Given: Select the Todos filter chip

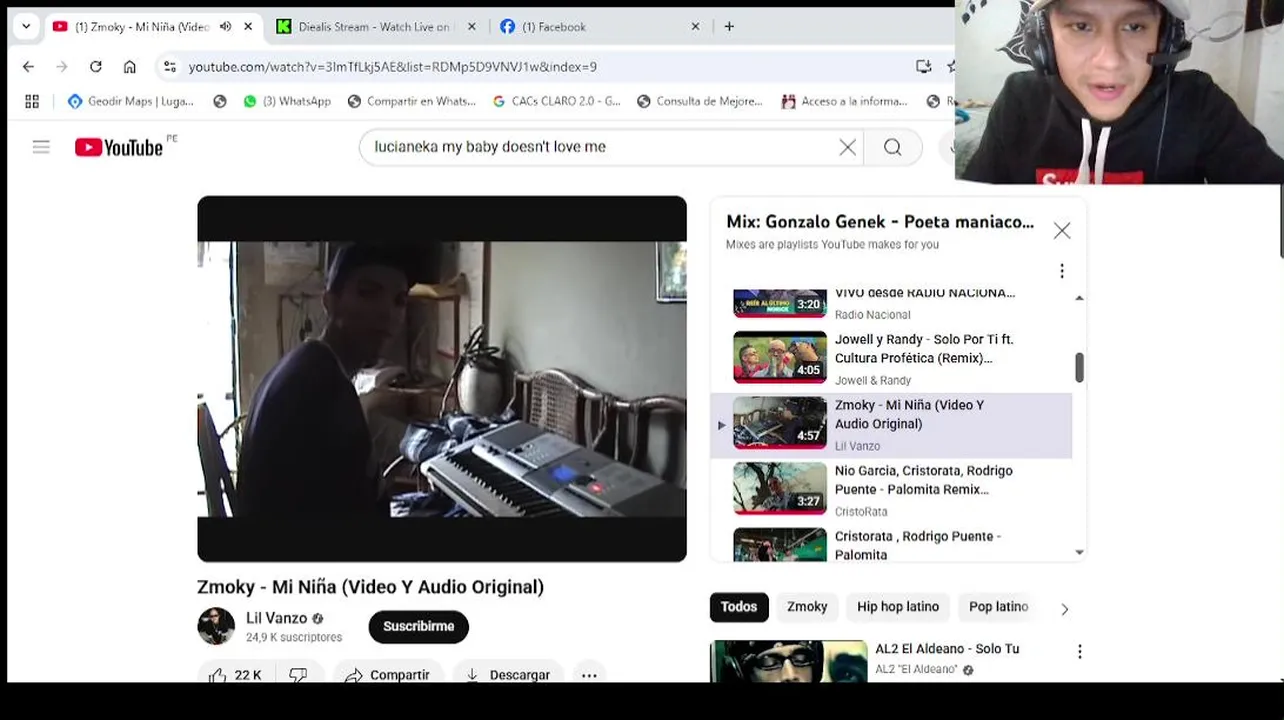Looking at the screenshot, I should (739, 607).
